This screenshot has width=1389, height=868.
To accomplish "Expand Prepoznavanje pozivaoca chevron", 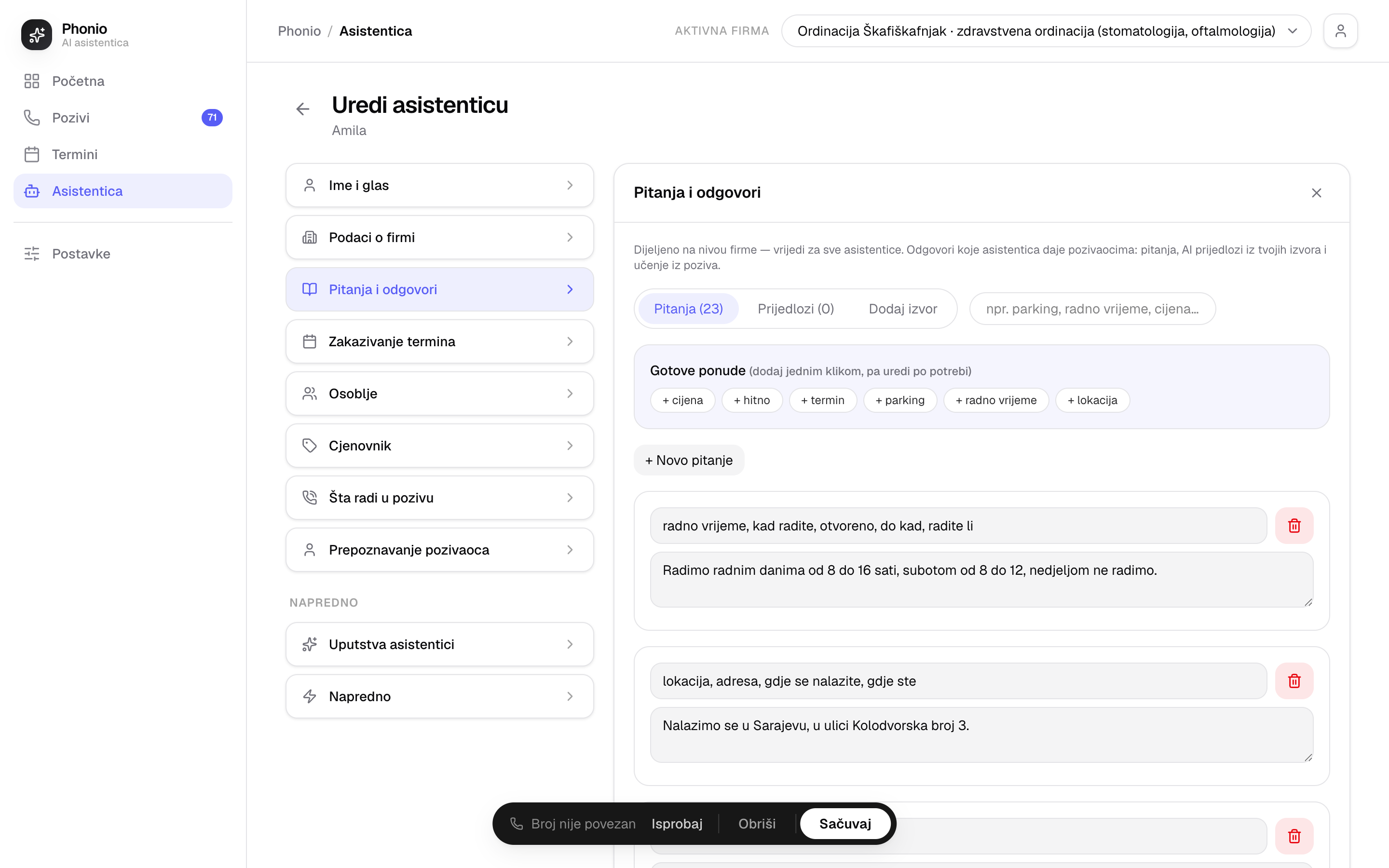I will [x=570, y=550].
